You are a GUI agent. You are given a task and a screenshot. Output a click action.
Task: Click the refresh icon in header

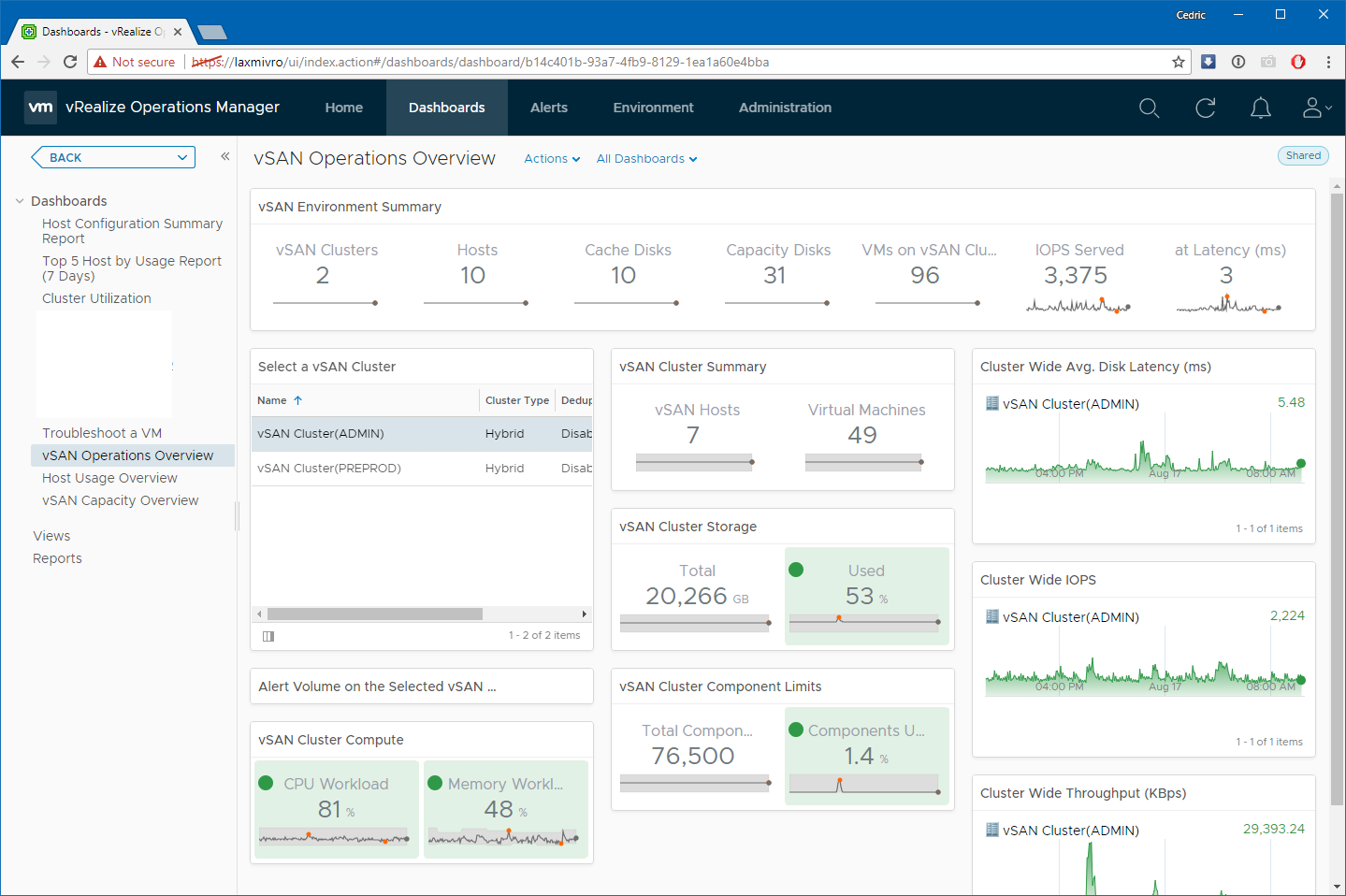[1205, 108]
